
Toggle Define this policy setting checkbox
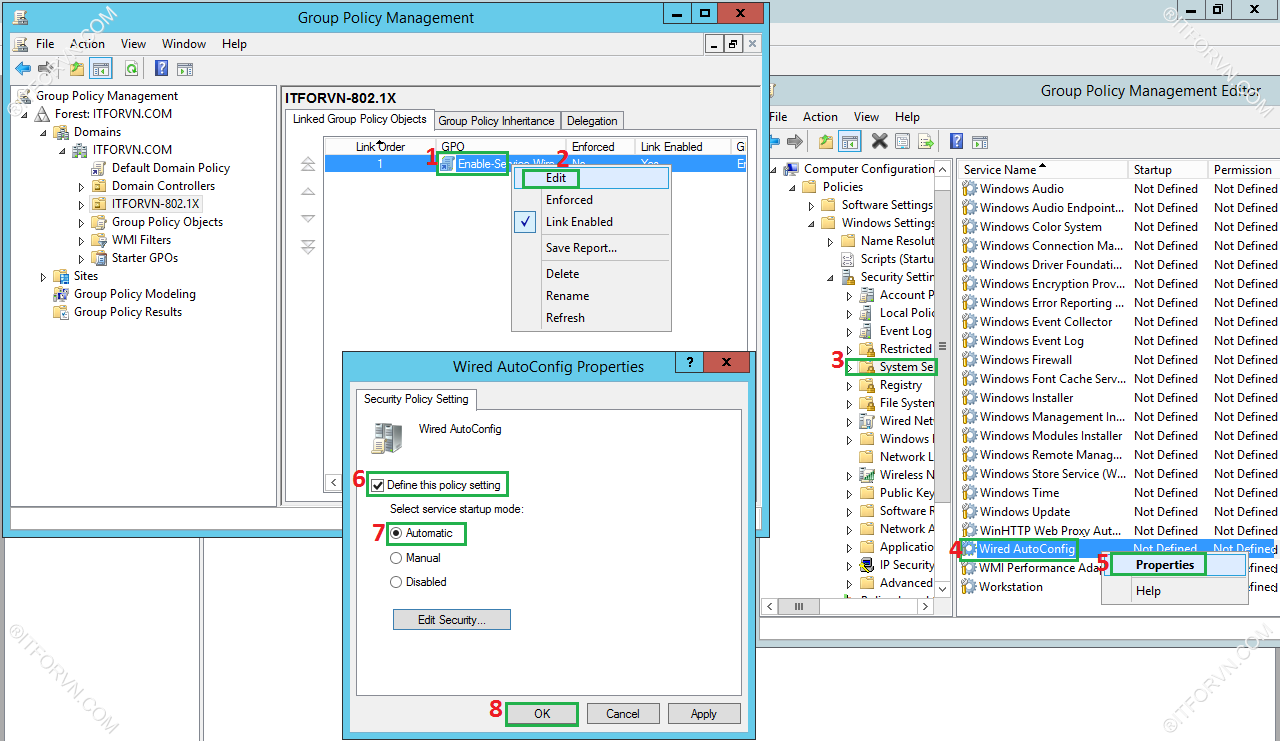[378, 485]
